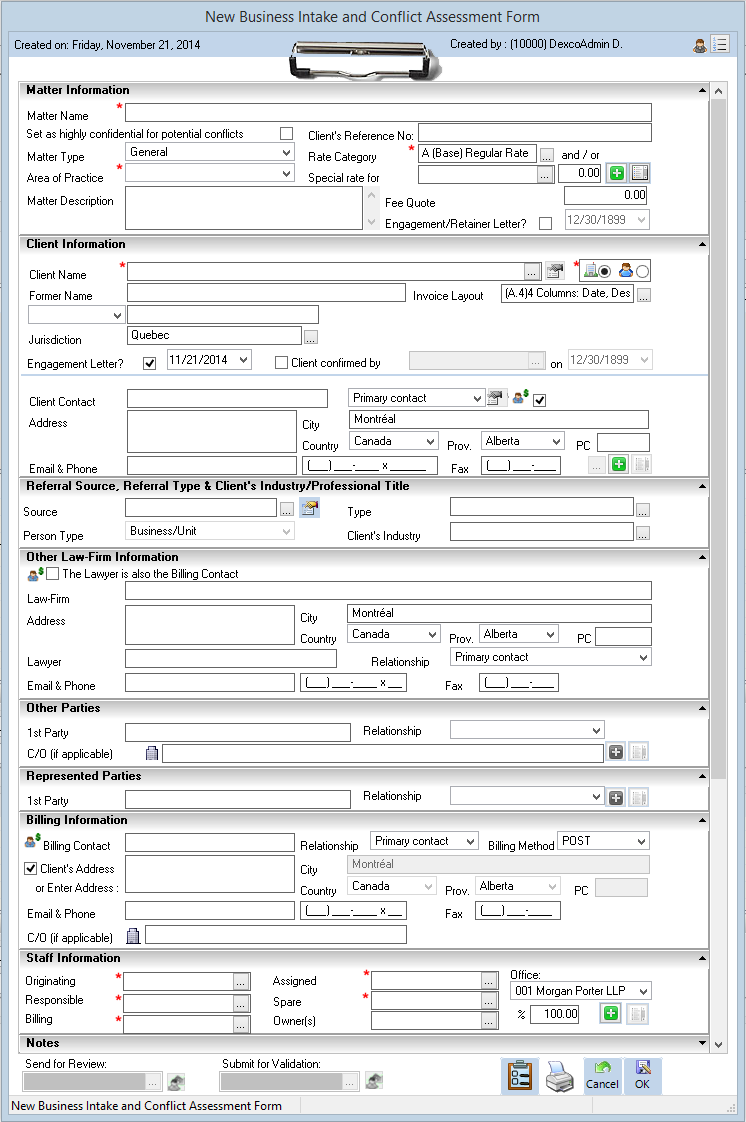Click the Fee Quote amount field
Viewport: 746px width, 1122px height.
(606, 195)
